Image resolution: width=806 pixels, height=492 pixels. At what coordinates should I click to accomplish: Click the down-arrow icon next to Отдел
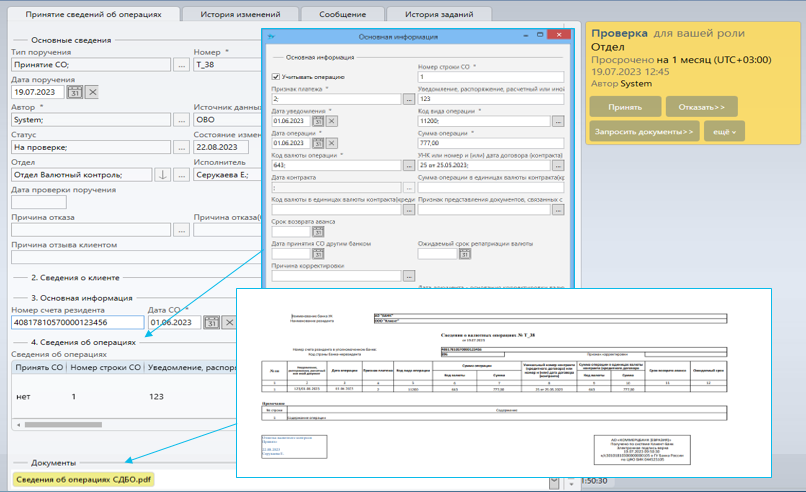(163, 175)
